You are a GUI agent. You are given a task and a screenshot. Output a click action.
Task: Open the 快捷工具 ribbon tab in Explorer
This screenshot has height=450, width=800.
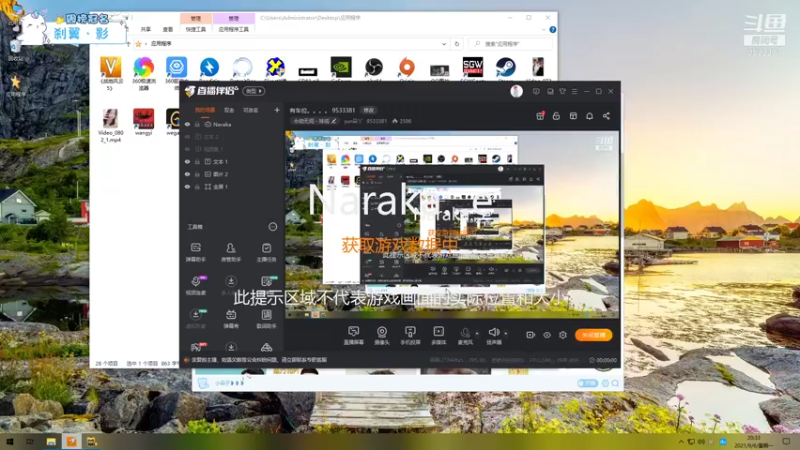coord(195,30)
